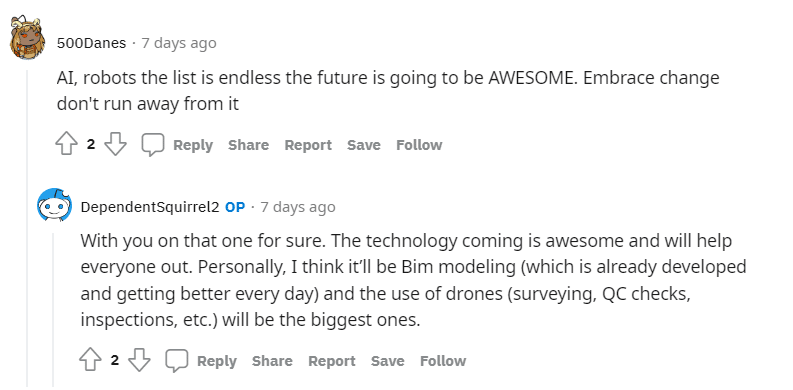The height and width of the screenshot is (390, 793).
Task: Save 500Danes' comment
Action: tap(364, 145)
